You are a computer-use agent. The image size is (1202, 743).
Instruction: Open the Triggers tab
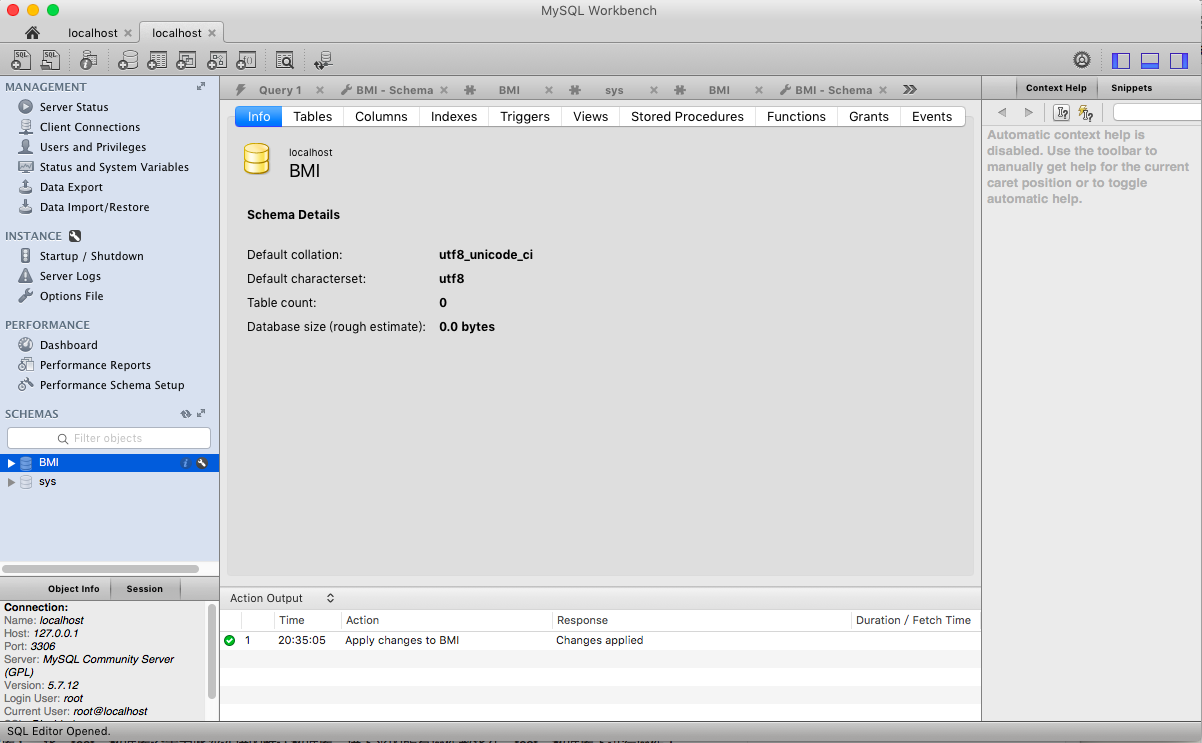[x=525, y=117]
